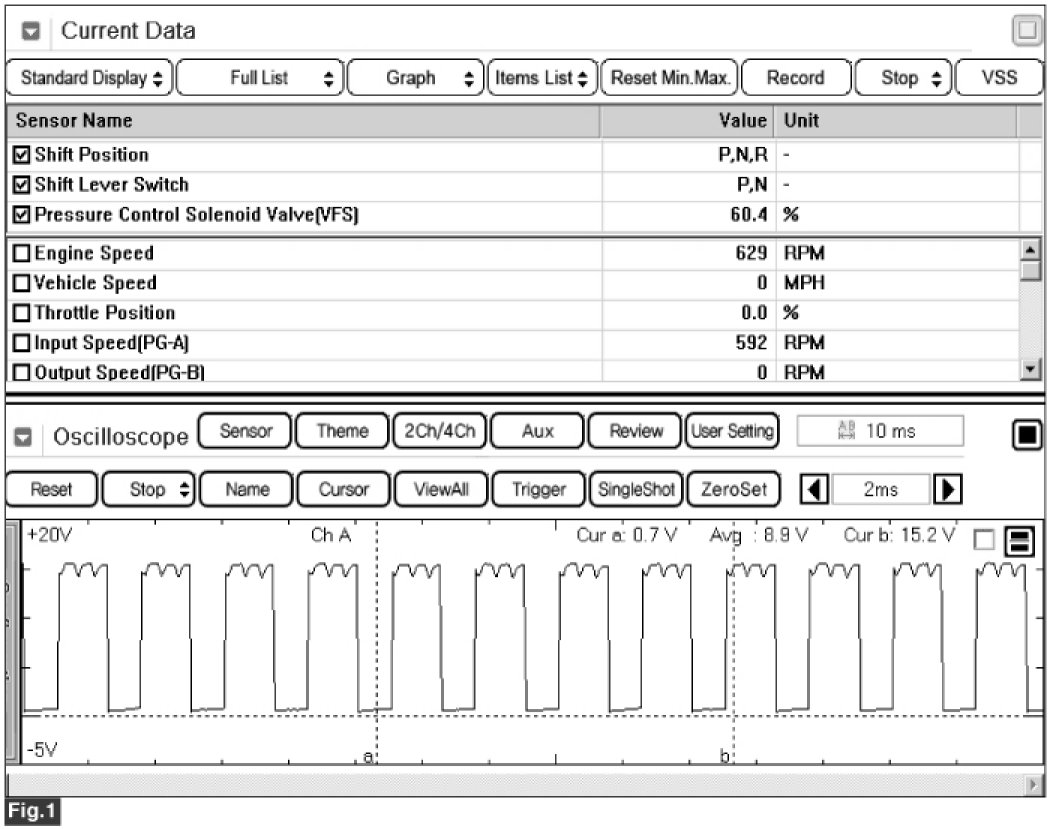1050x829 pixels.
Task: Click the Record button
Action: pos(795,78)
